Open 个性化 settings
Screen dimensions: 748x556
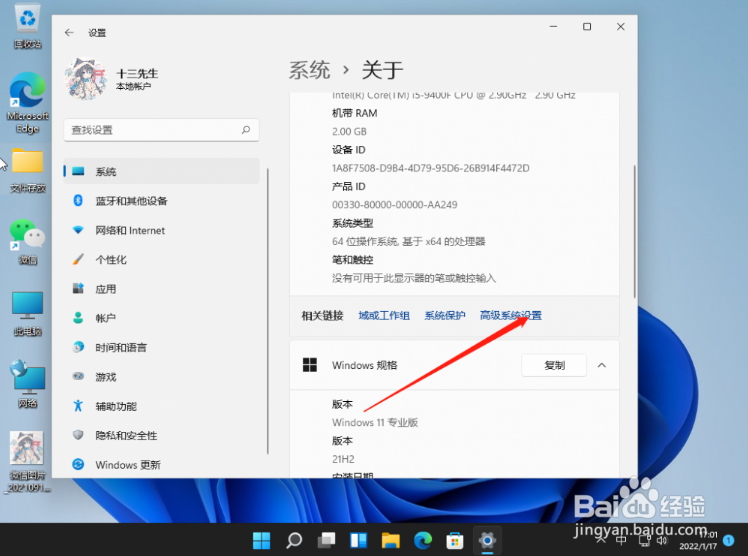tap(162, 259)
